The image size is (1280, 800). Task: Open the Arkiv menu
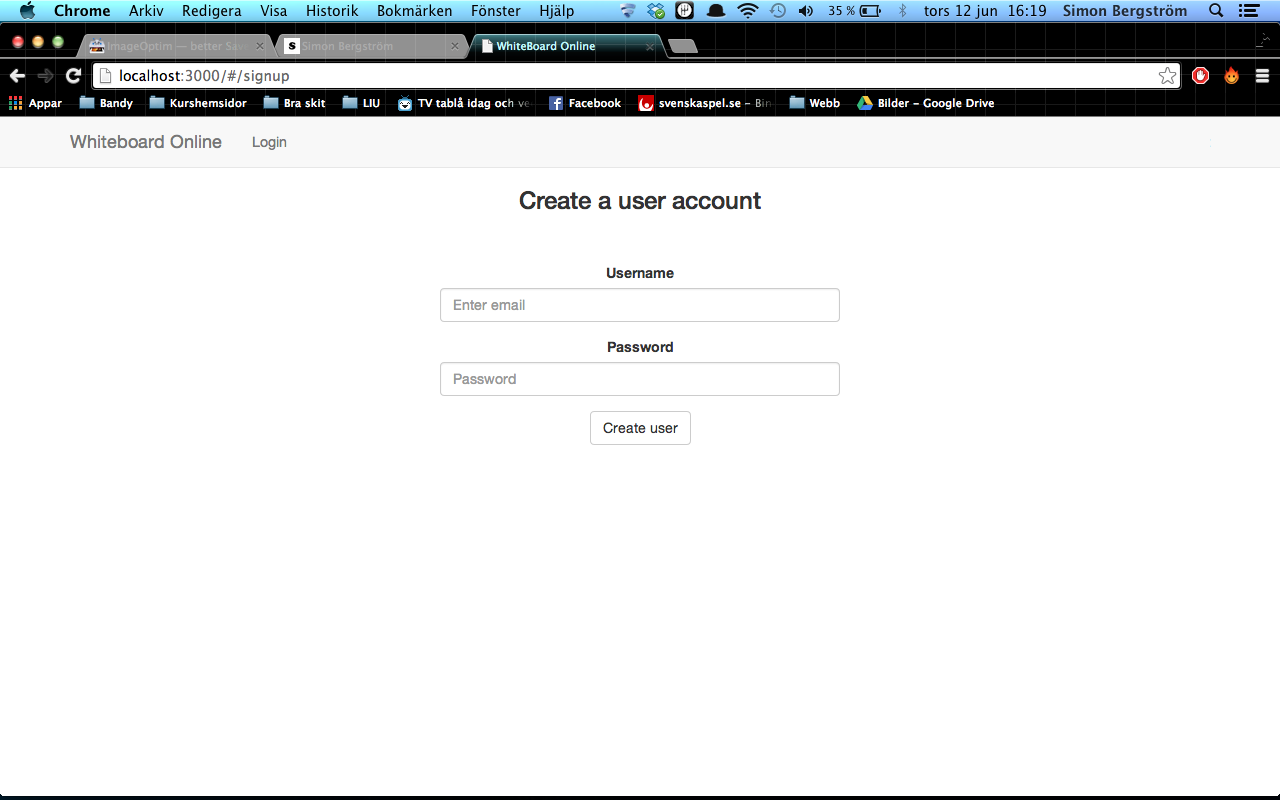[146, 11]
